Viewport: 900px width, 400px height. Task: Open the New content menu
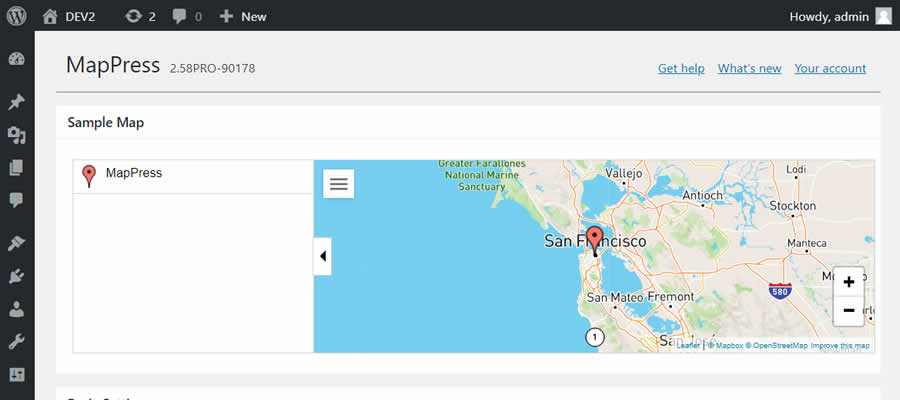coord(243,17)
